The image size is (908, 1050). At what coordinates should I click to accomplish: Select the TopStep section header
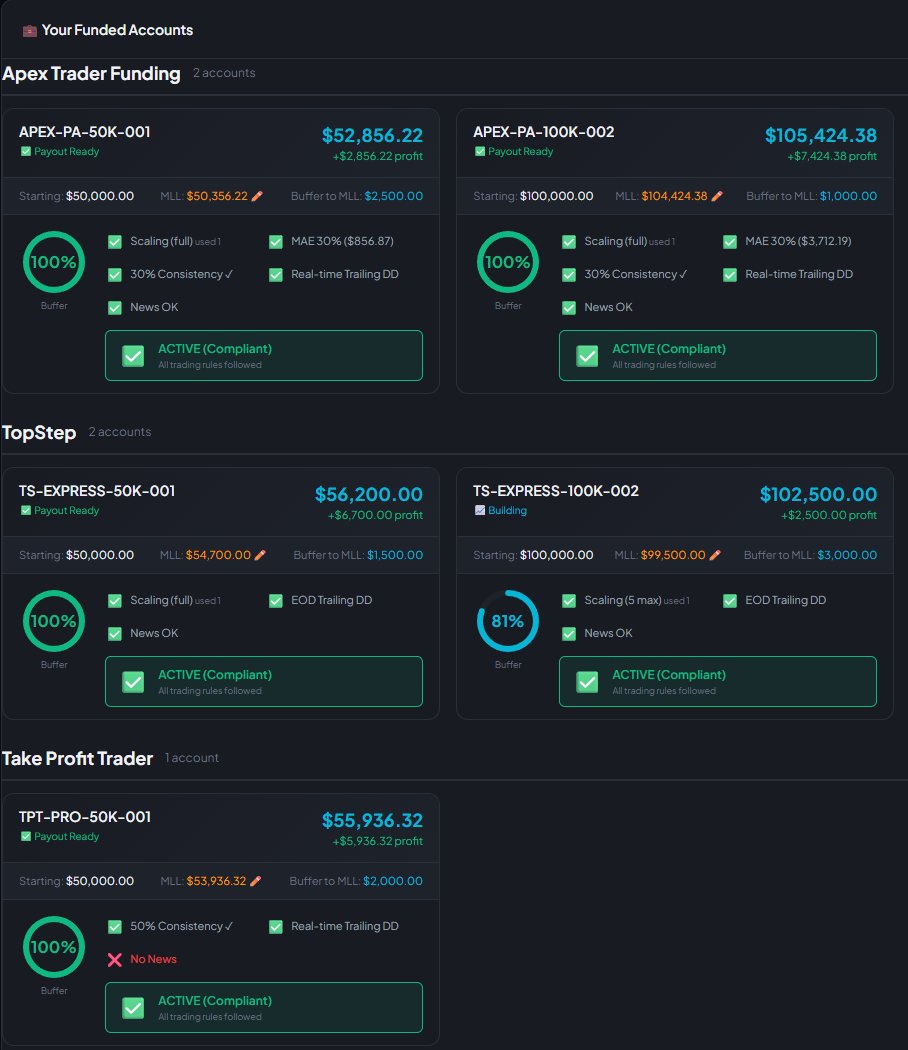(x=40, y=432)
